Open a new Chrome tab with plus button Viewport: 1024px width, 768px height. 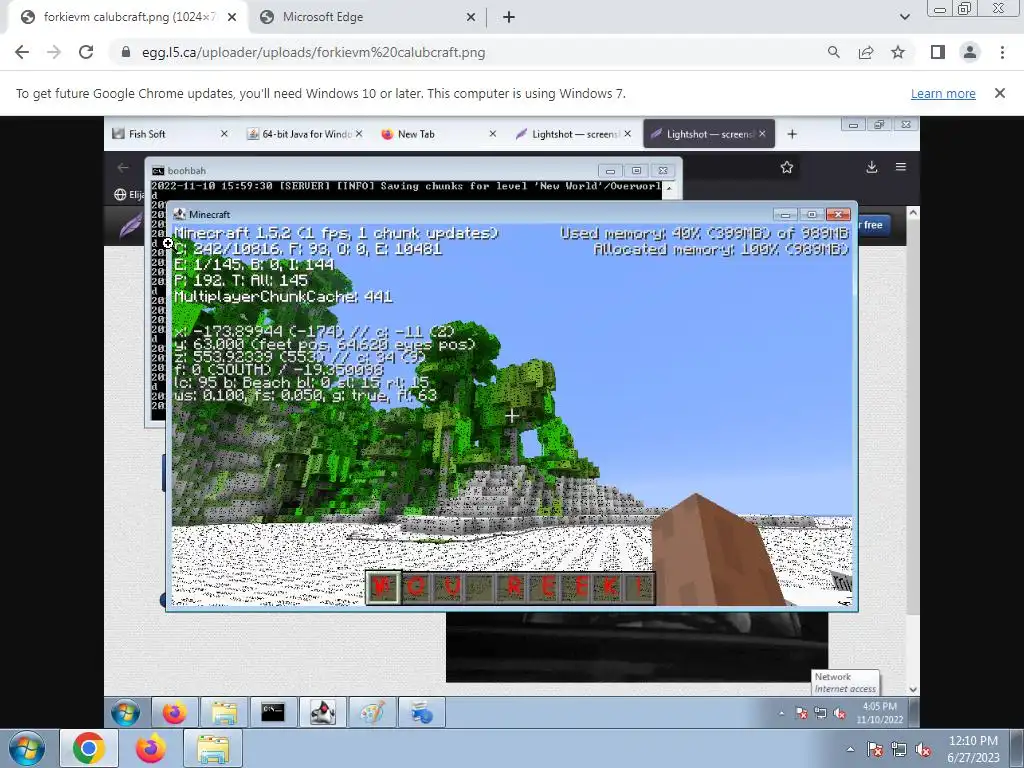pyautogui.click(x=509, y=17)
